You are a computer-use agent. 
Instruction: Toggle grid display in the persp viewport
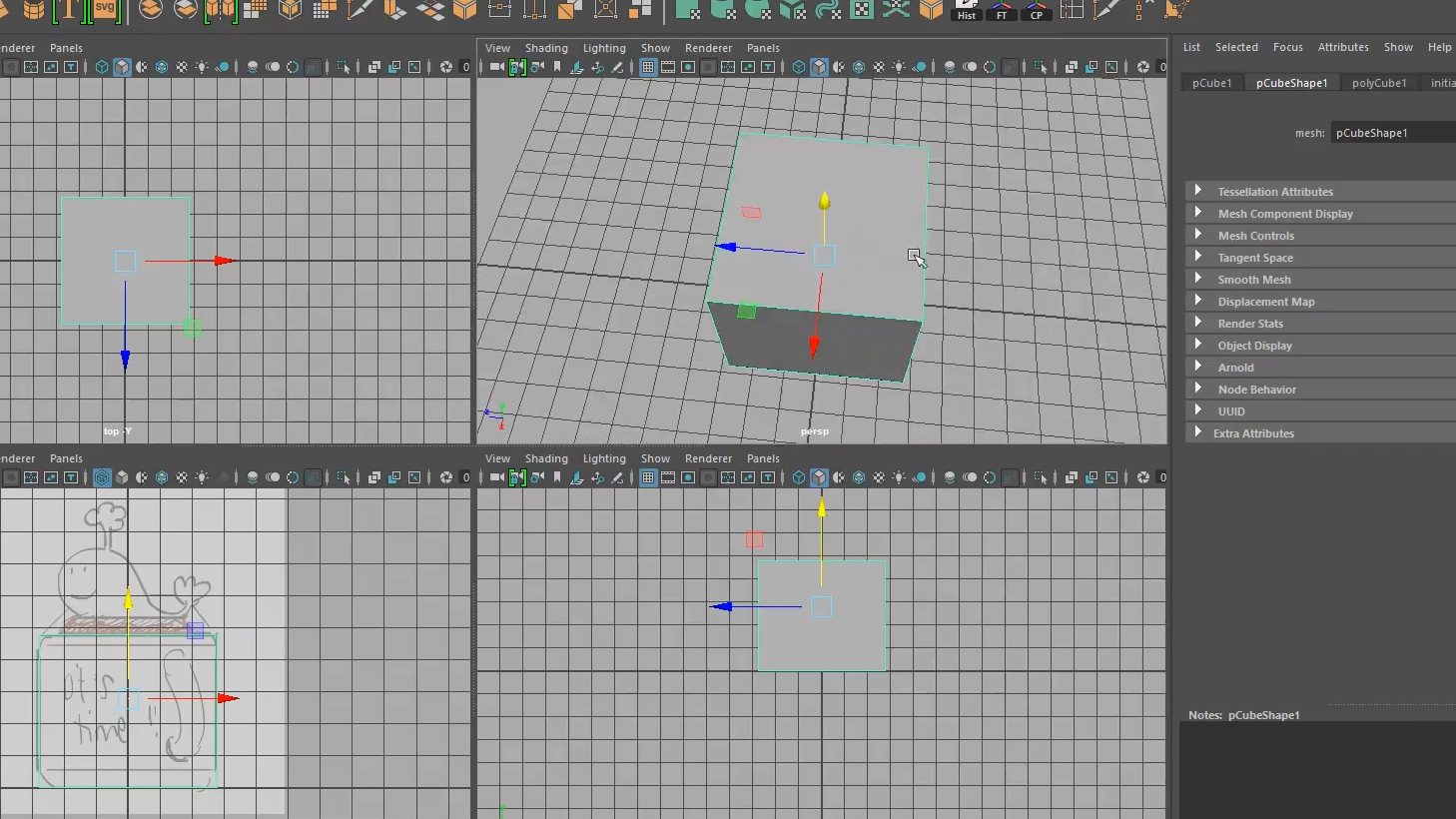(648, 67)
